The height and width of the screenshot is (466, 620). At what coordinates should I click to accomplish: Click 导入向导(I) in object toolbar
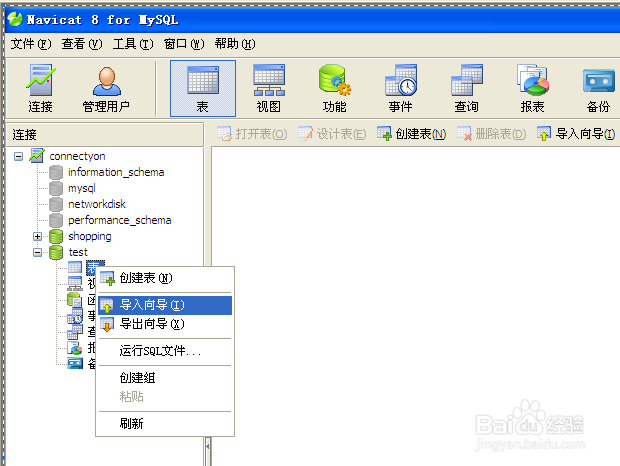pyautogui.click(x=576, y=134)
